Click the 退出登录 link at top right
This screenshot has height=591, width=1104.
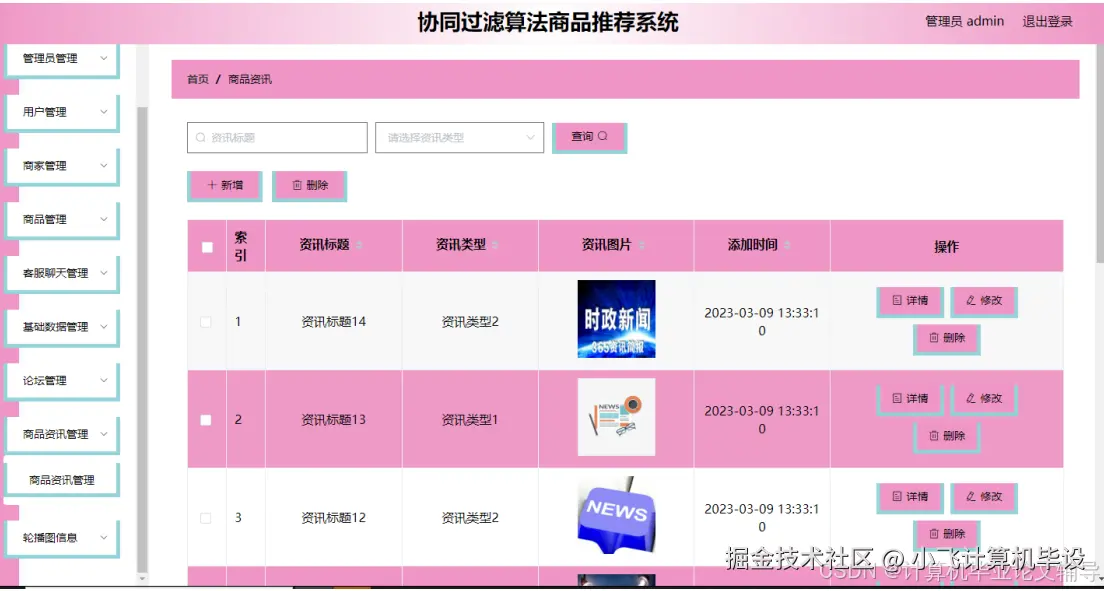click(x=1046, y=21)
